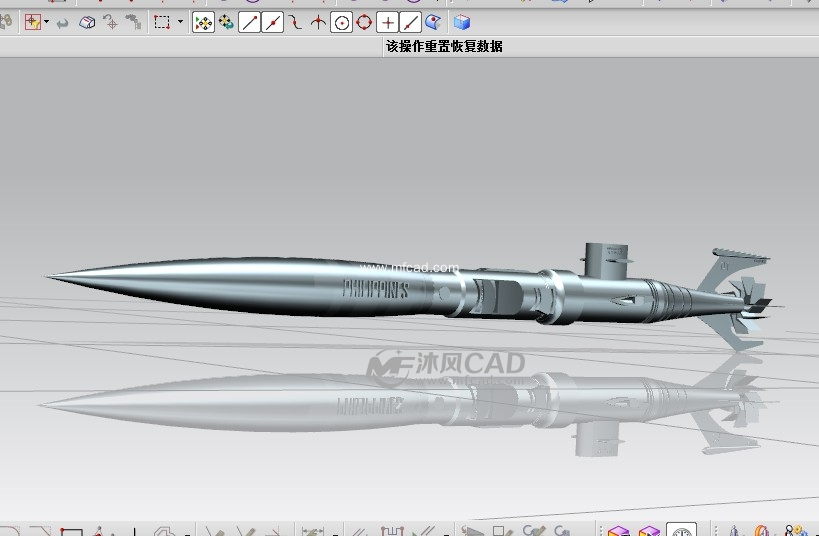Toggle the Midpoint snap option
This screenshot has width=819, height=536.
pos(272,22)
